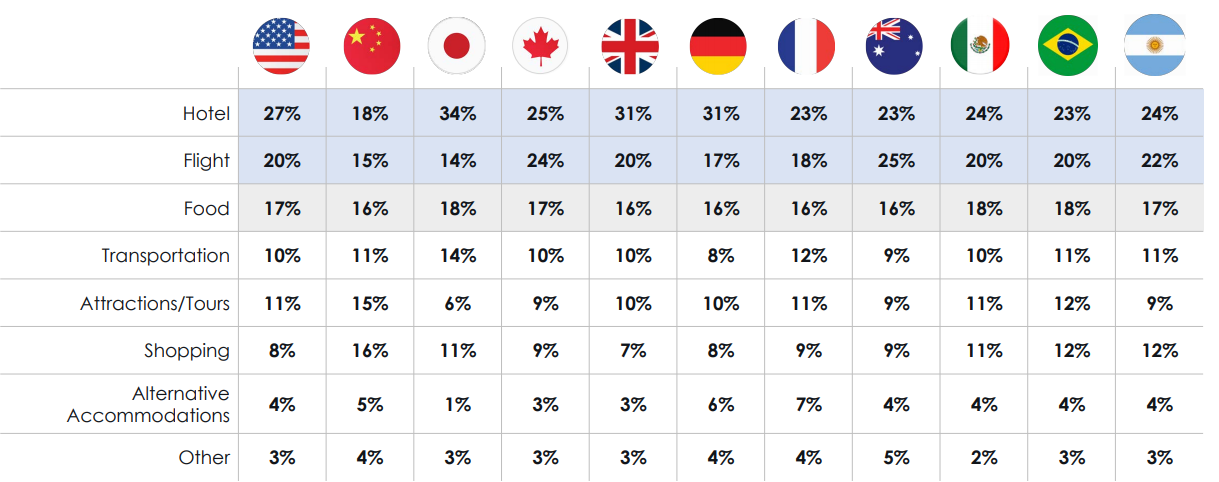
Task: Click the Argentina flag icon
Action: 1156,46
